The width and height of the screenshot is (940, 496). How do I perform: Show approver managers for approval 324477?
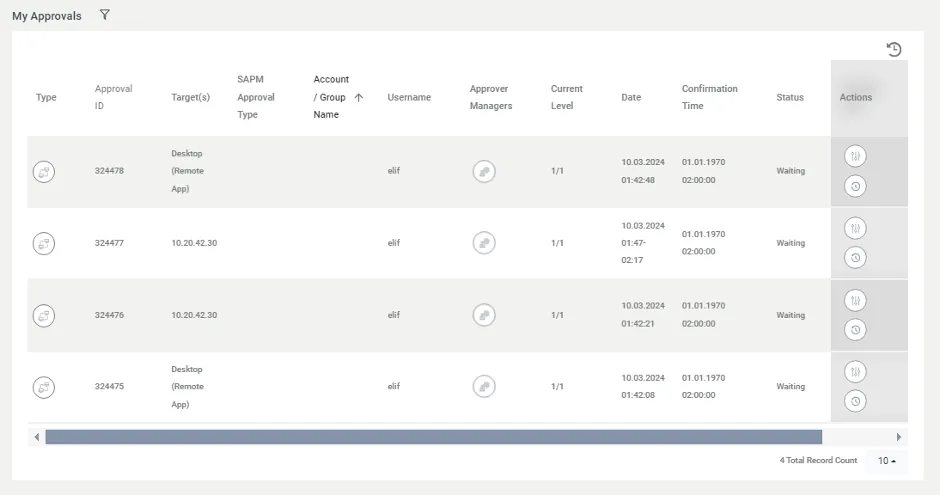(484, 243)
